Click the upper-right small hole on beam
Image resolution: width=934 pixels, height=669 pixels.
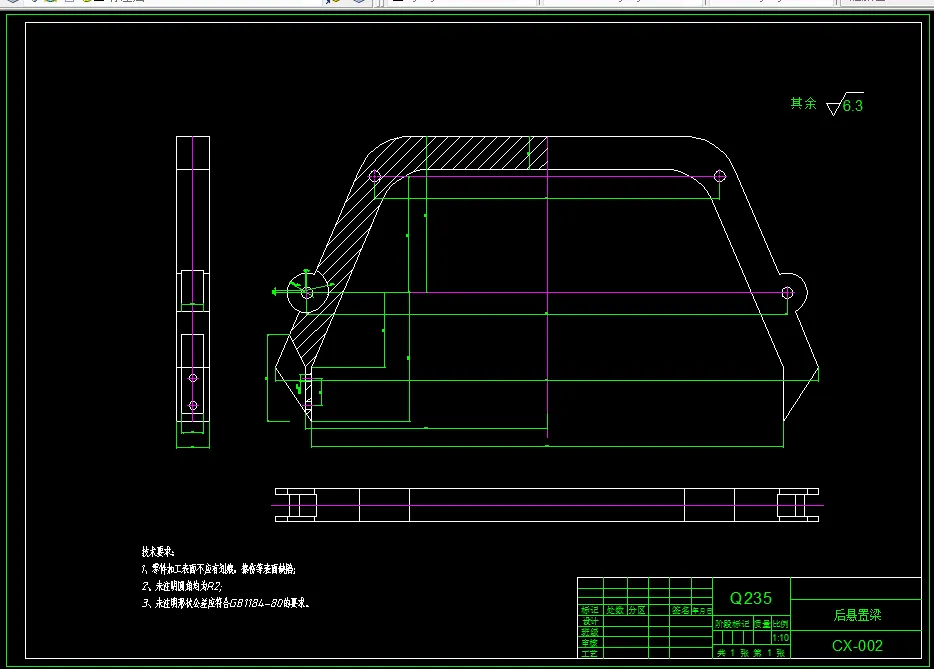point(720,176)
